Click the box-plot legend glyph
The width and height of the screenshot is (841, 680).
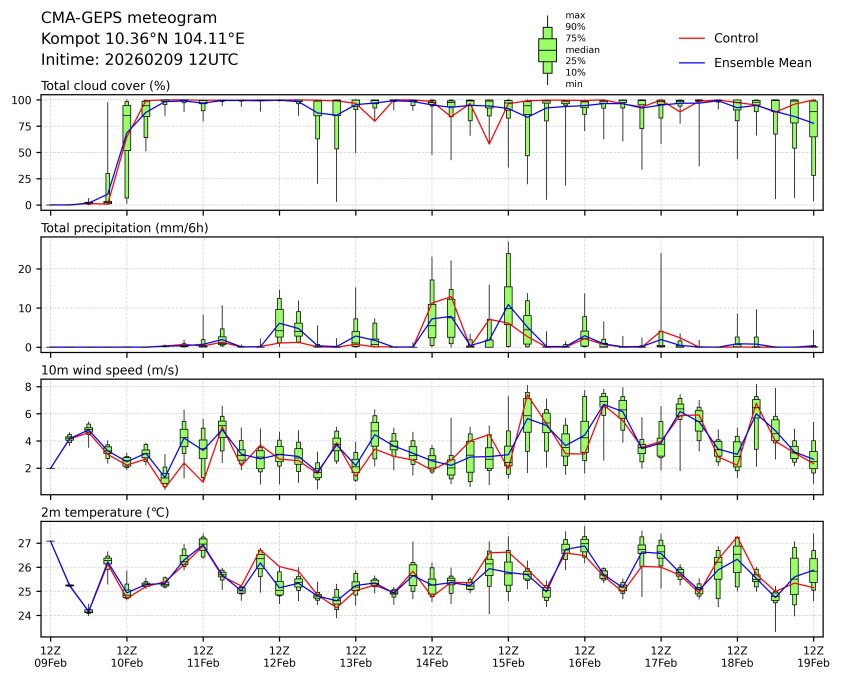547,49
